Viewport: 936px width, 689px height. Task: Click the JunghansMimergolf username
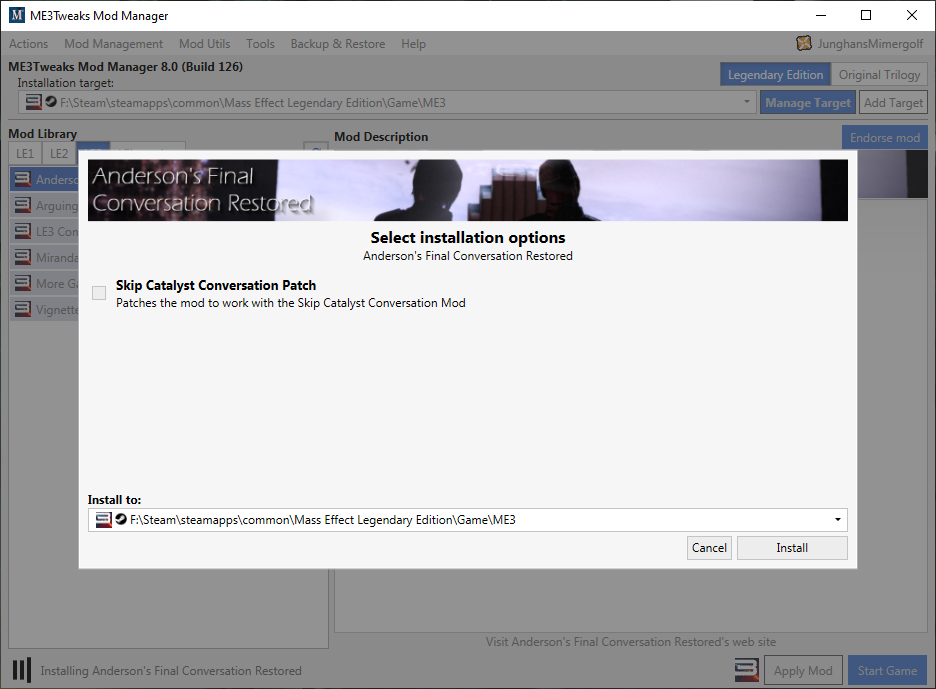tap(870, 44)
